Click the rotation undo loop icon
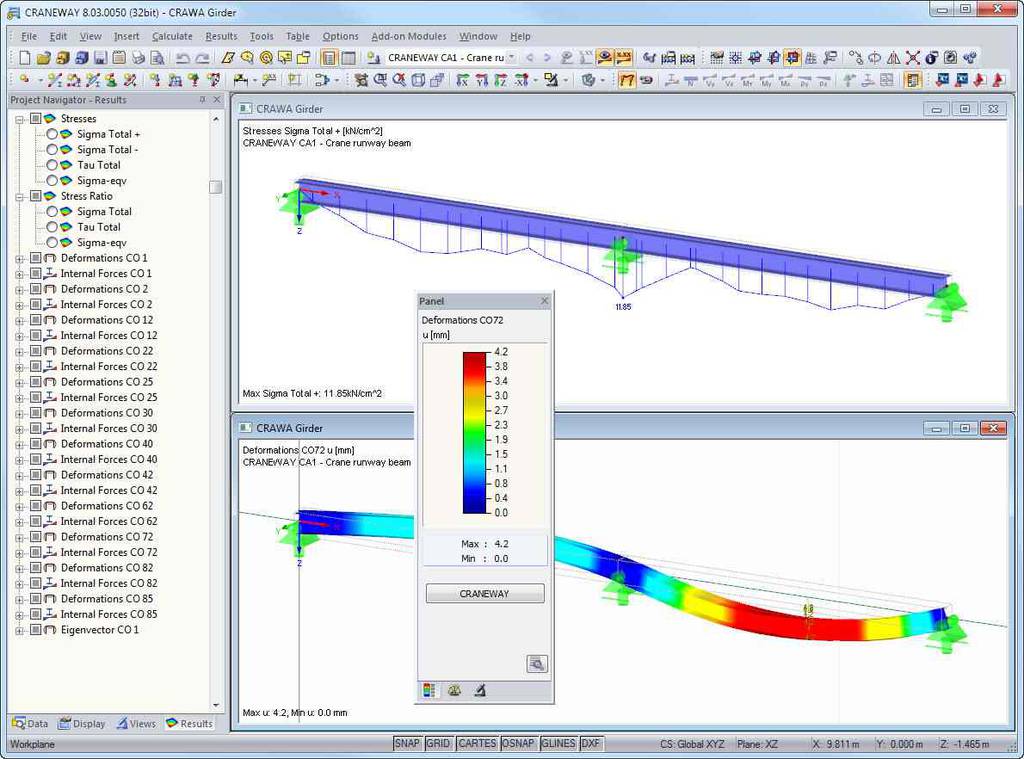The height and width of the screenshot is (759, 1024). pyautogui.click(x=646, y=80)
